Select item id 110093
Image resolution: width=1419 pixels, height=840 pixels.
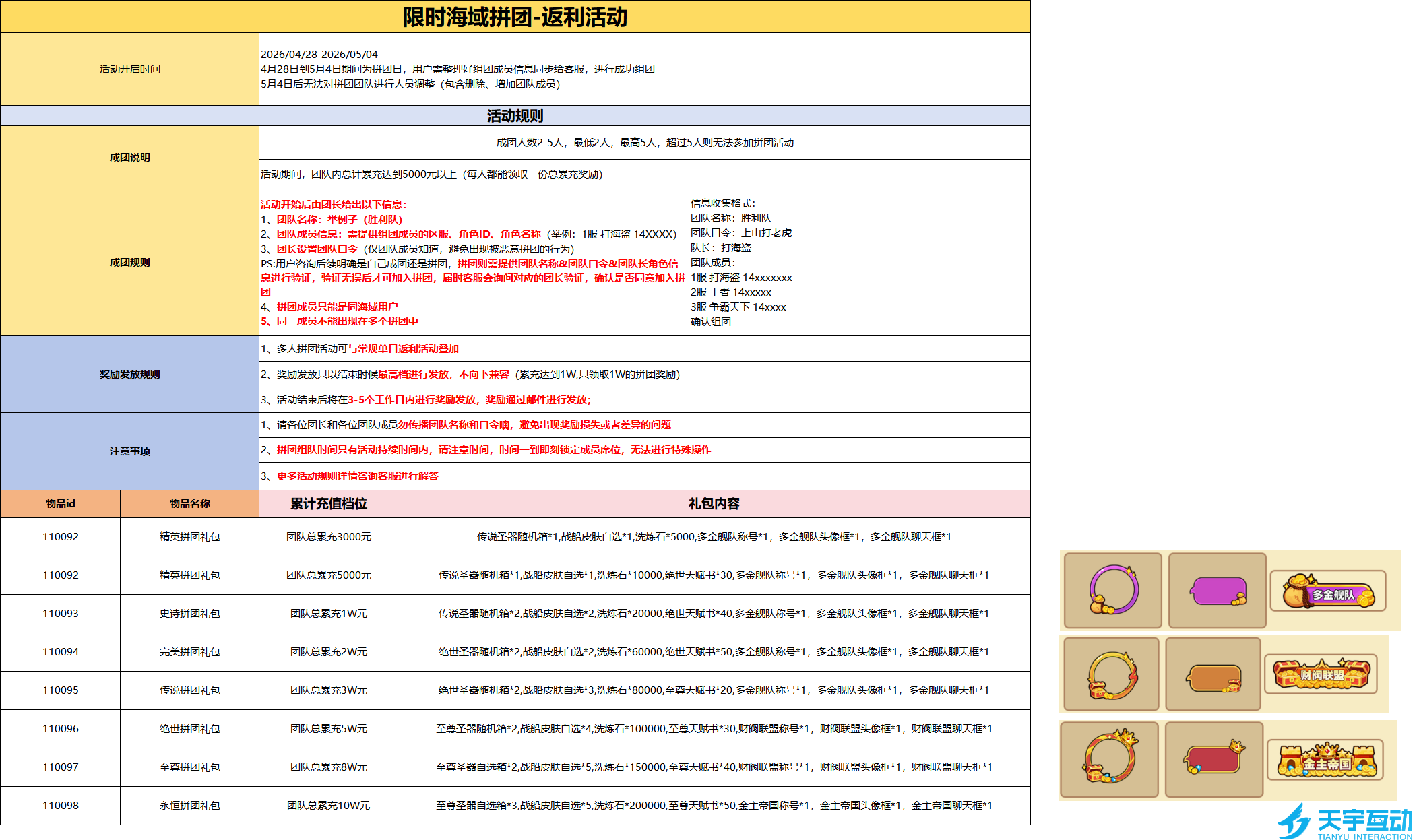pos(61,614)
